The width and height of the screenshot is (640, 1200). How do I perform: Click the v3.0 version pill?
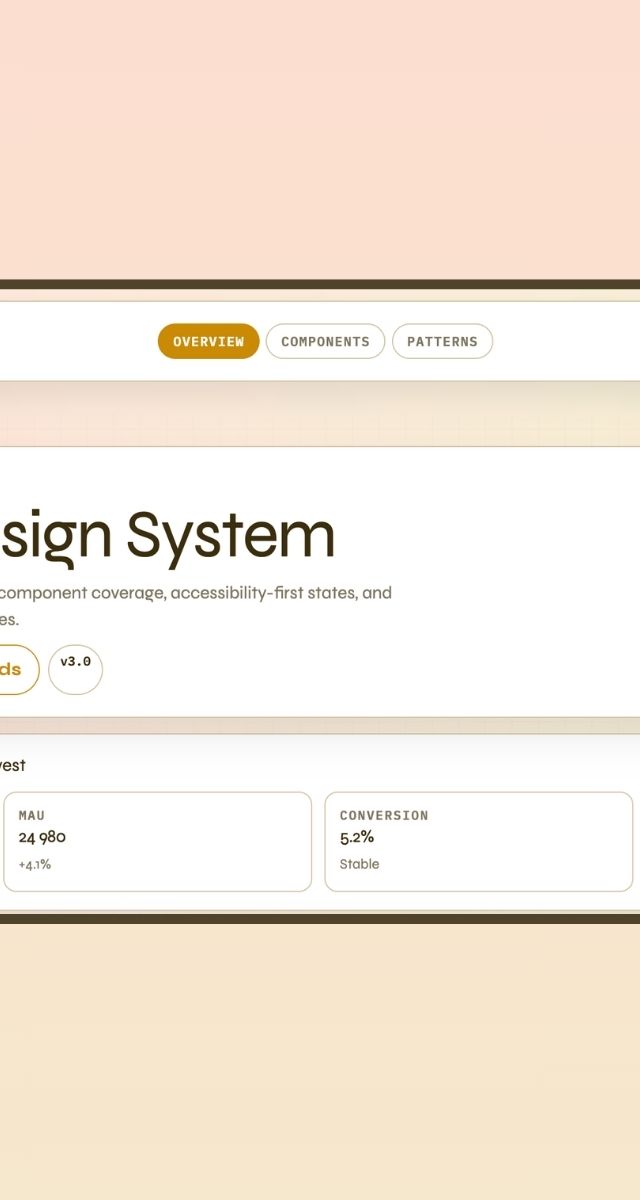(75, 669)
